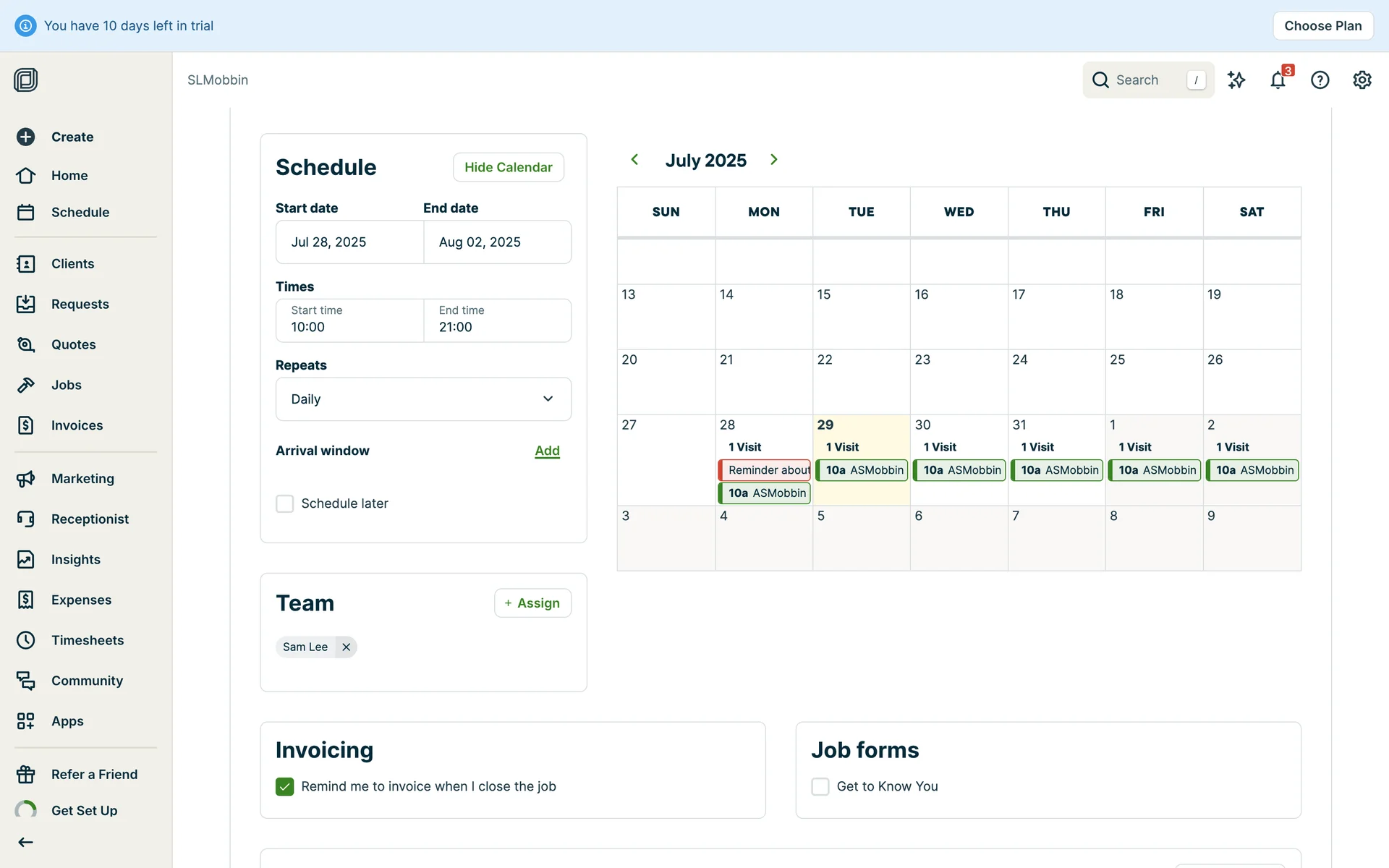The height and width of the screenshot is (868, 1389).
Task: Click the AI sparkle assistant icon
Action: pyautogui.click(x=1236, y=80)
